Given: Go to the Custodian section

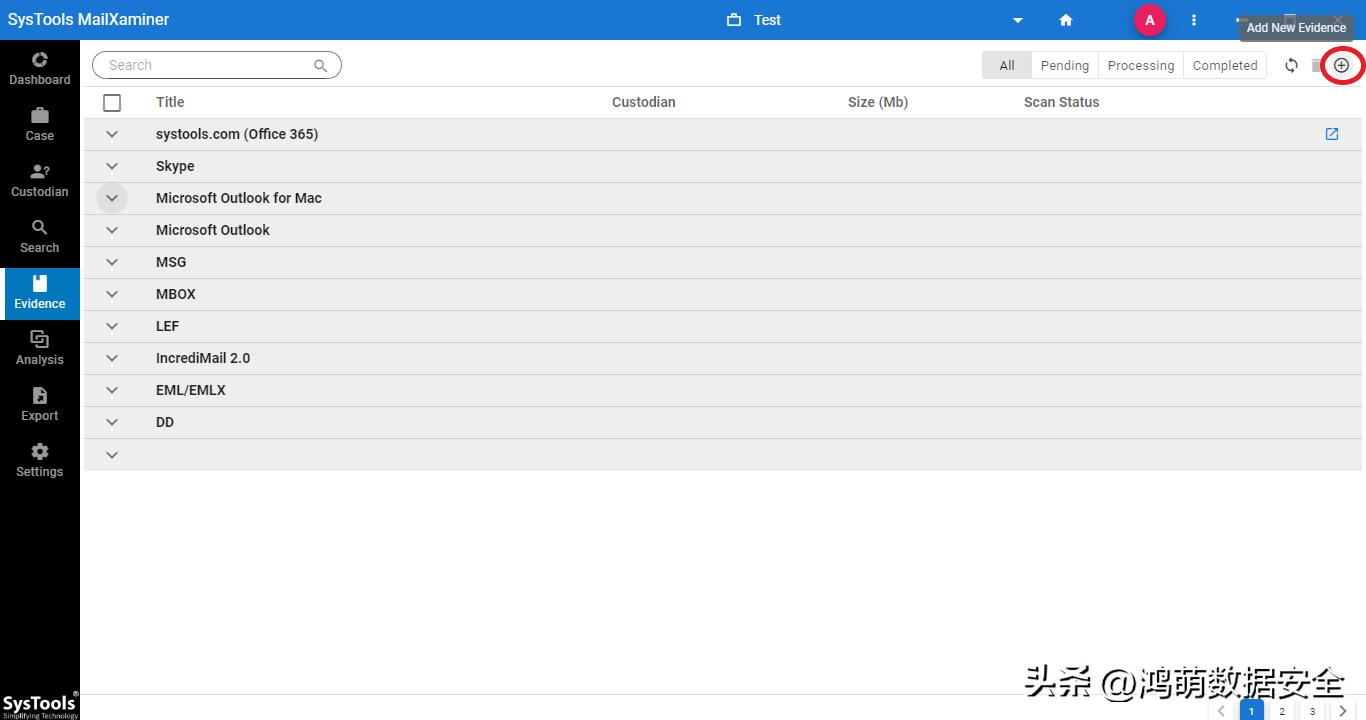Looking at the screenshot, I should [x=40, y=180].
